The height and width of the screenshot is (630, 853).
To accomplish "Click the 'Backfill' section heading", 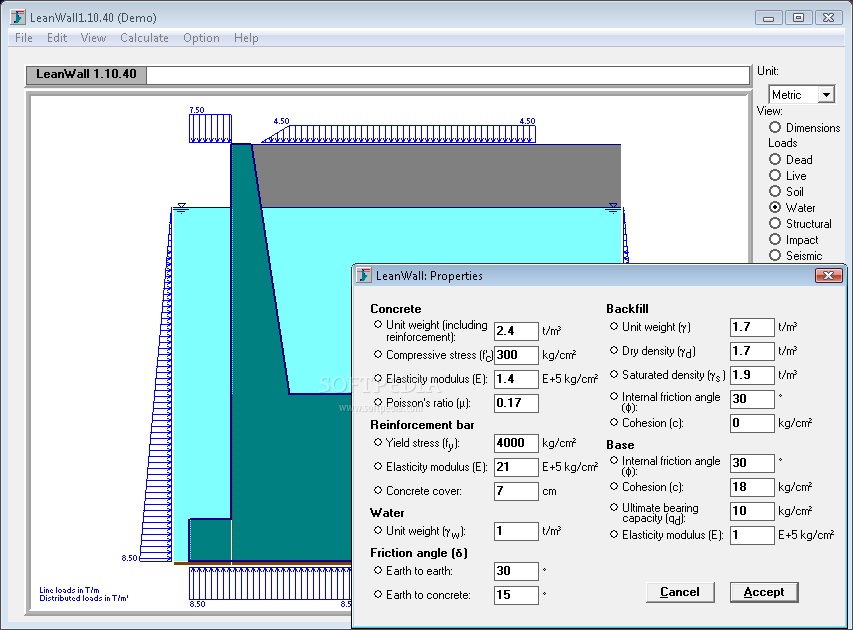I will coord(627,308).
